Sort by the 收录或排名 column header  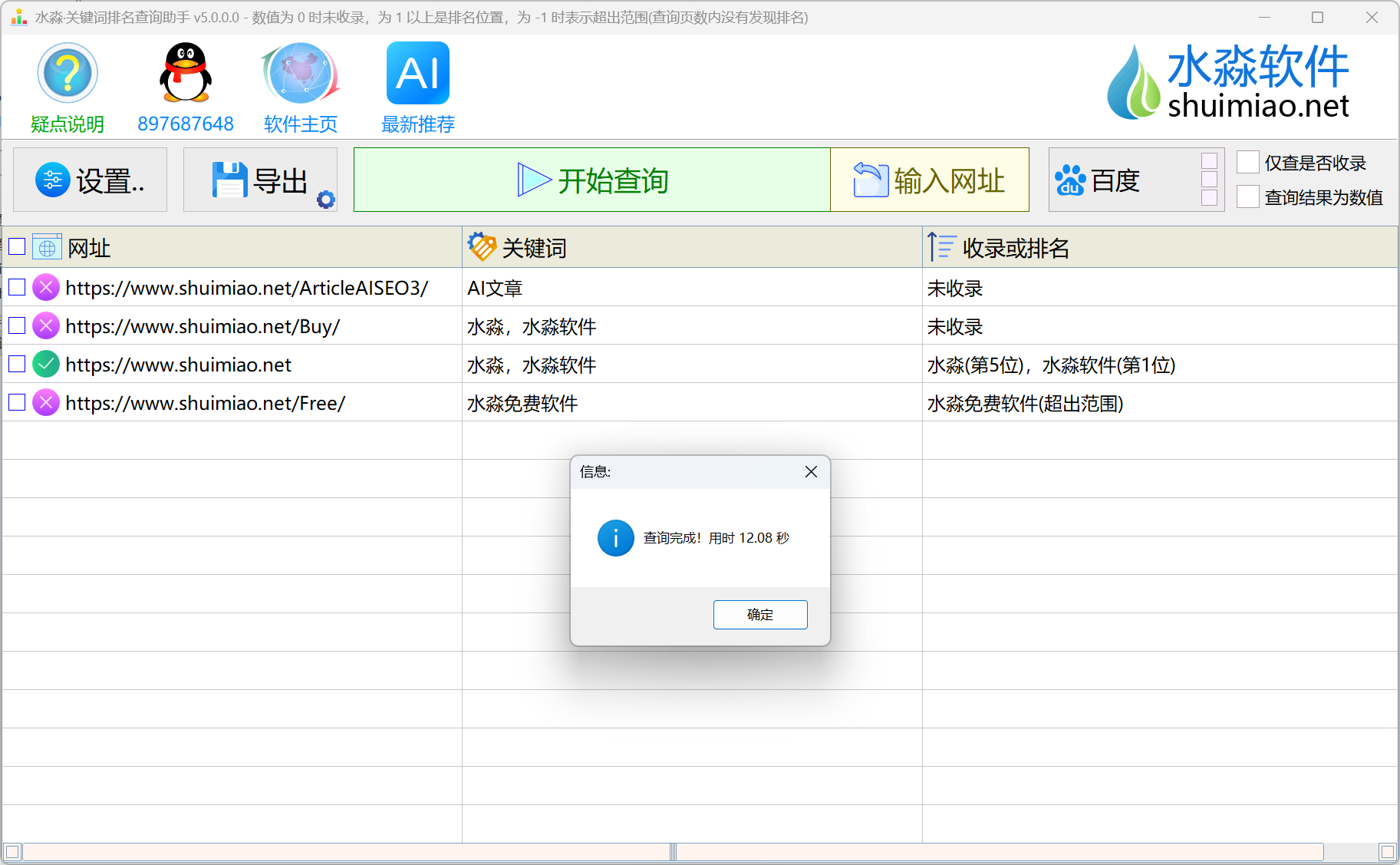click(x=1015, y=248)
